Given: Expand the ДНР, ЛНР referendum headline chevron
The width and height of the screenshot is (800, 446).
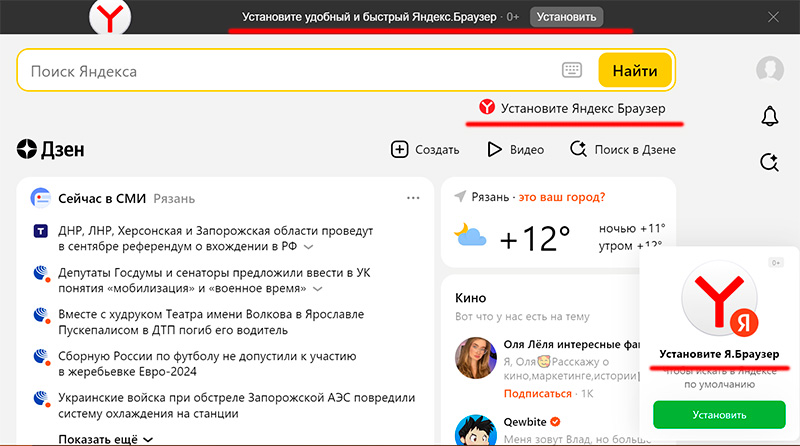Looking at the screenshot, I should coord(308,246).
